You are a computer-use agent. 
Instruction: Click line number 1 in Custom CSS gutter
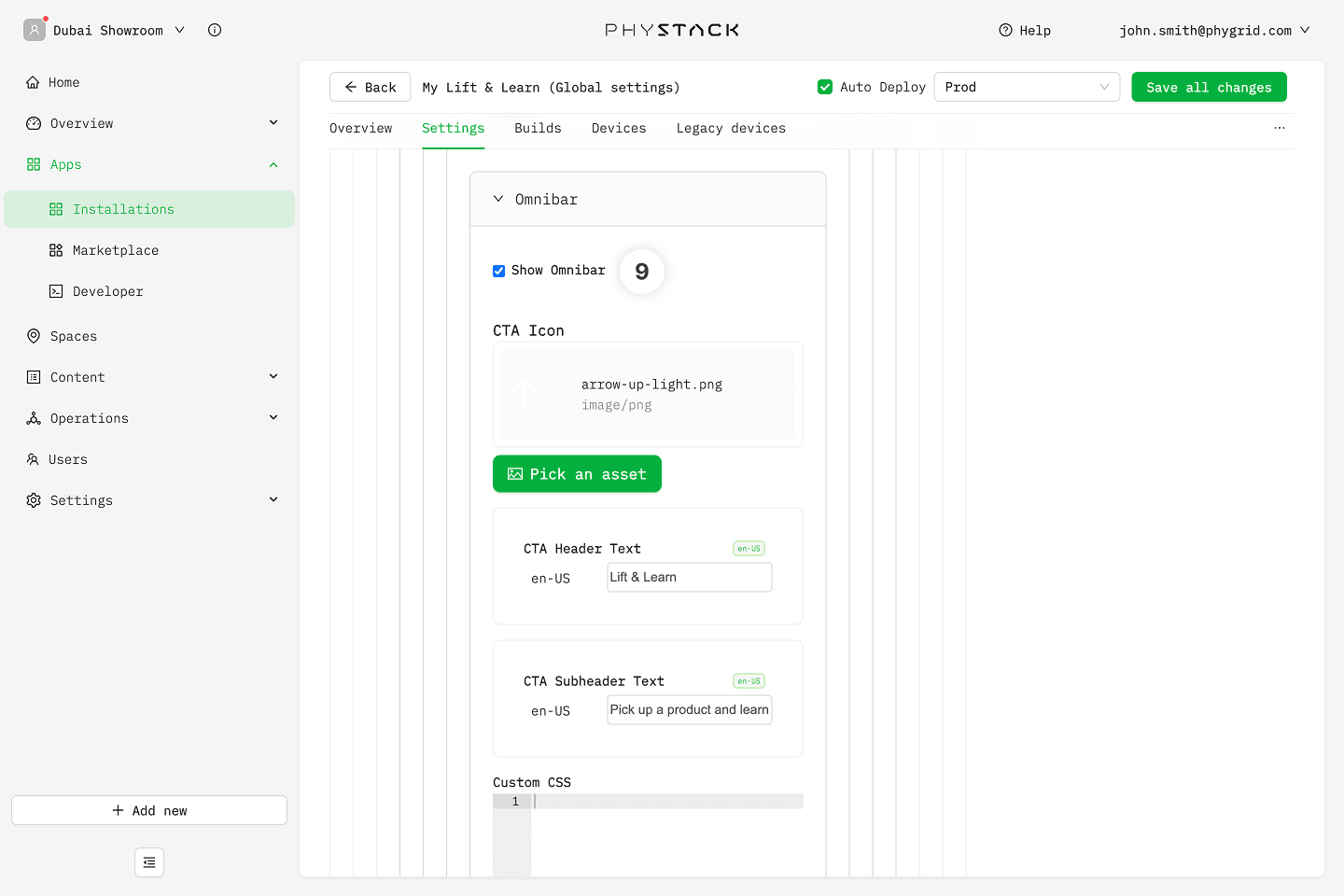pyautogui.click(x=514, y=802)
